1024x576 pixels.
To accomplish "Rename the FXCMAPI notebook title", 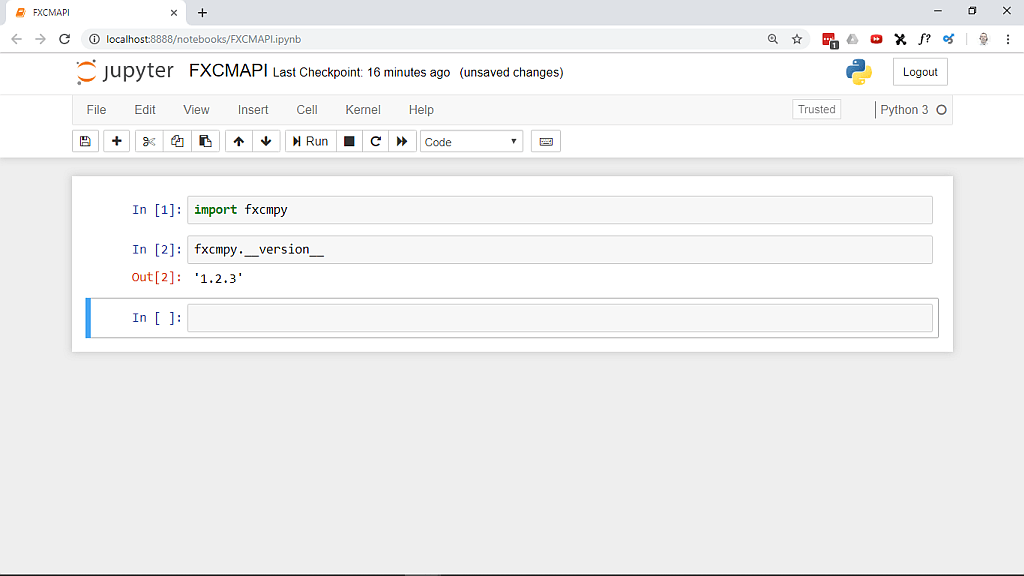I will point(228,71).
